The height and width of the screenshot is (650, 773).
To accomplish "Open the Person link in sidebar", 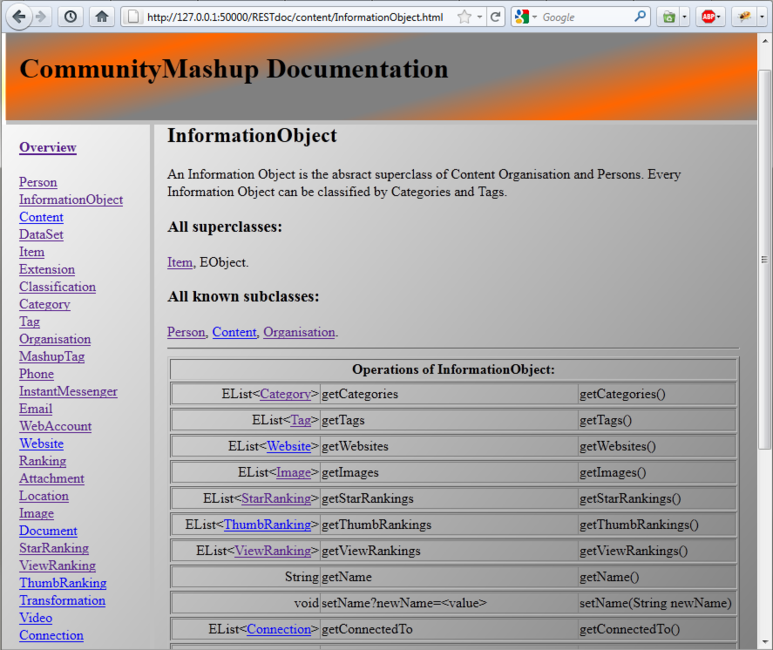I will [38, 182].
